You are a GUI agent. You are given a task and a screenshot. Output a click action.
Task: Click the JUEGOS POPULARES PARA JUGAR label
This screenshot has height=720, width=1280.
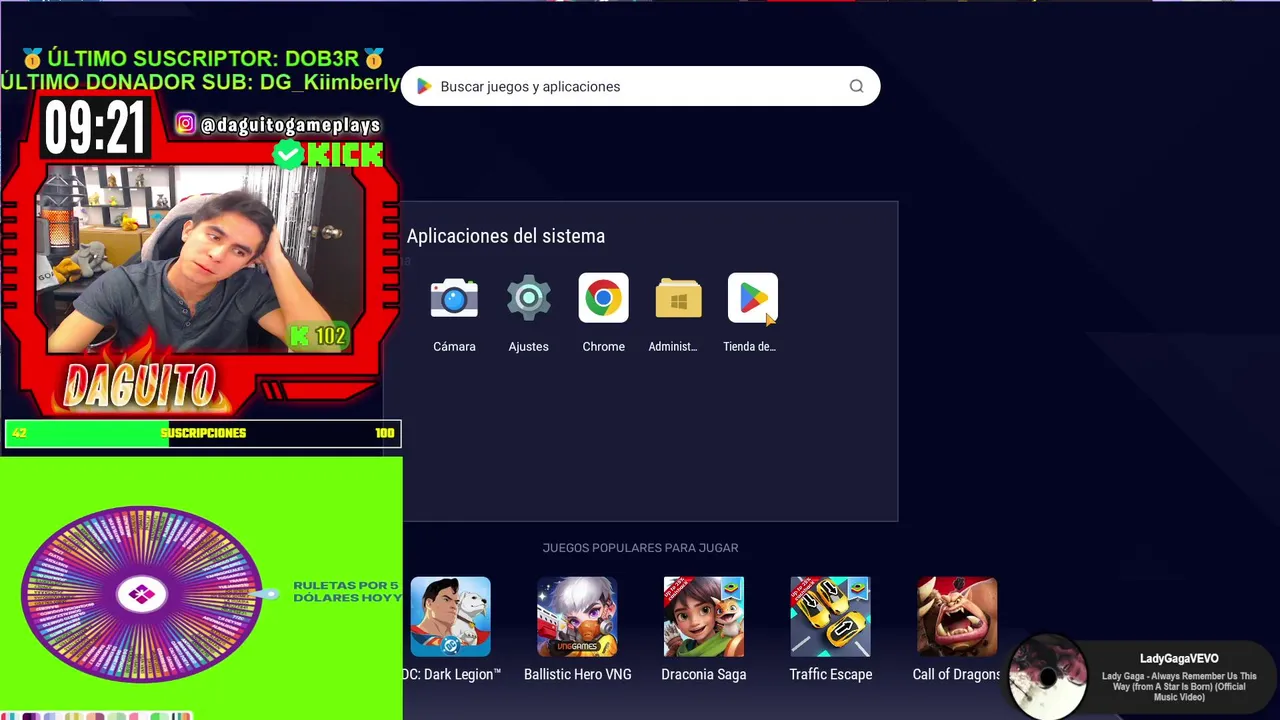[640, 548]
